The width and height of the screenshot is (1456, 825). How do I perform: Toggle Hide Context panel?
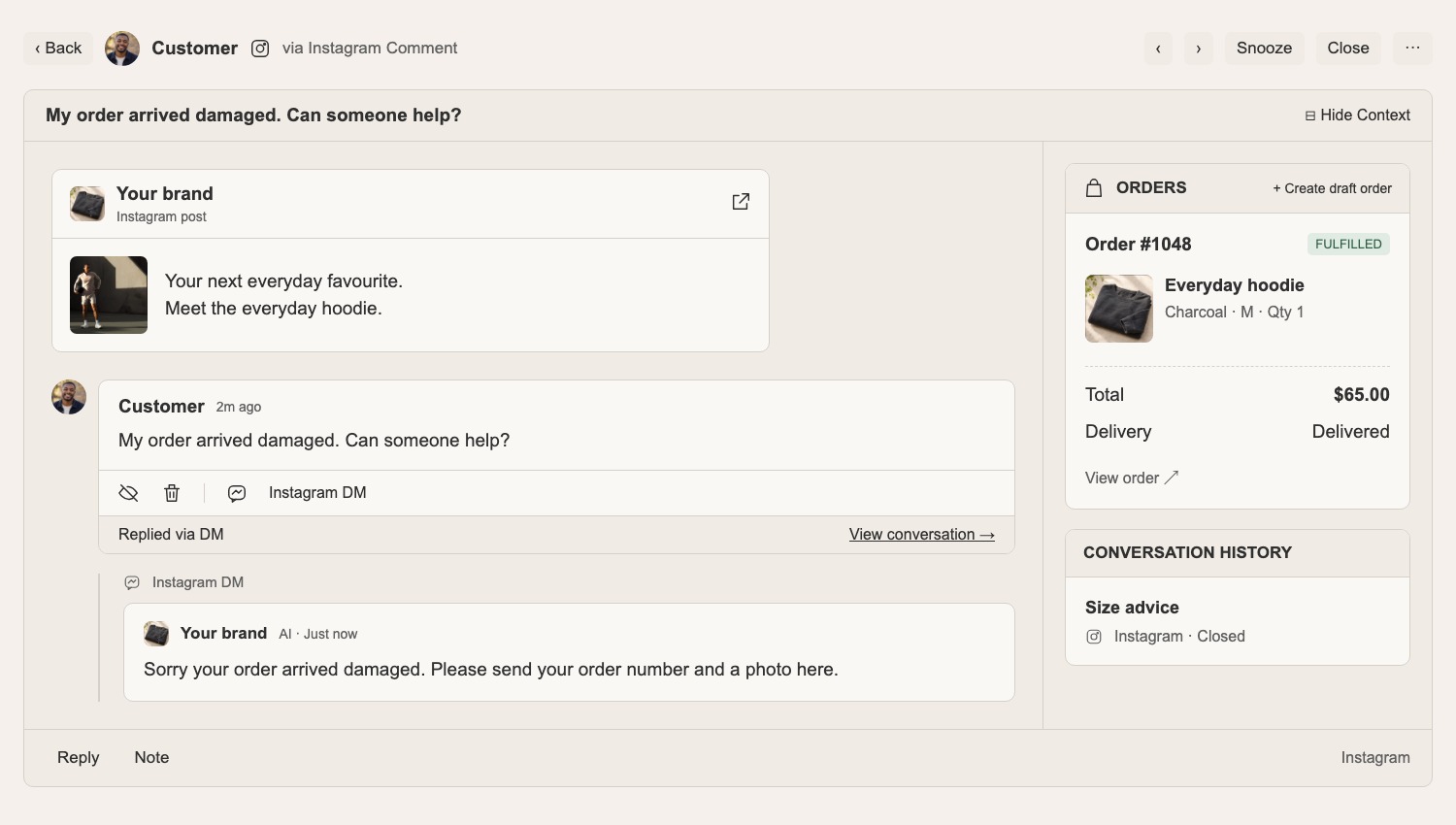click(x=1357, y=115)
